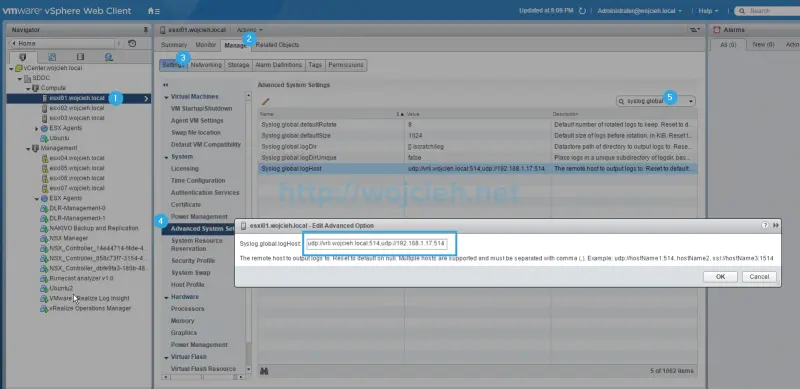Refresh the client via the refresh icon
This screenshot has width=800, height=389.
coord(583,11)
